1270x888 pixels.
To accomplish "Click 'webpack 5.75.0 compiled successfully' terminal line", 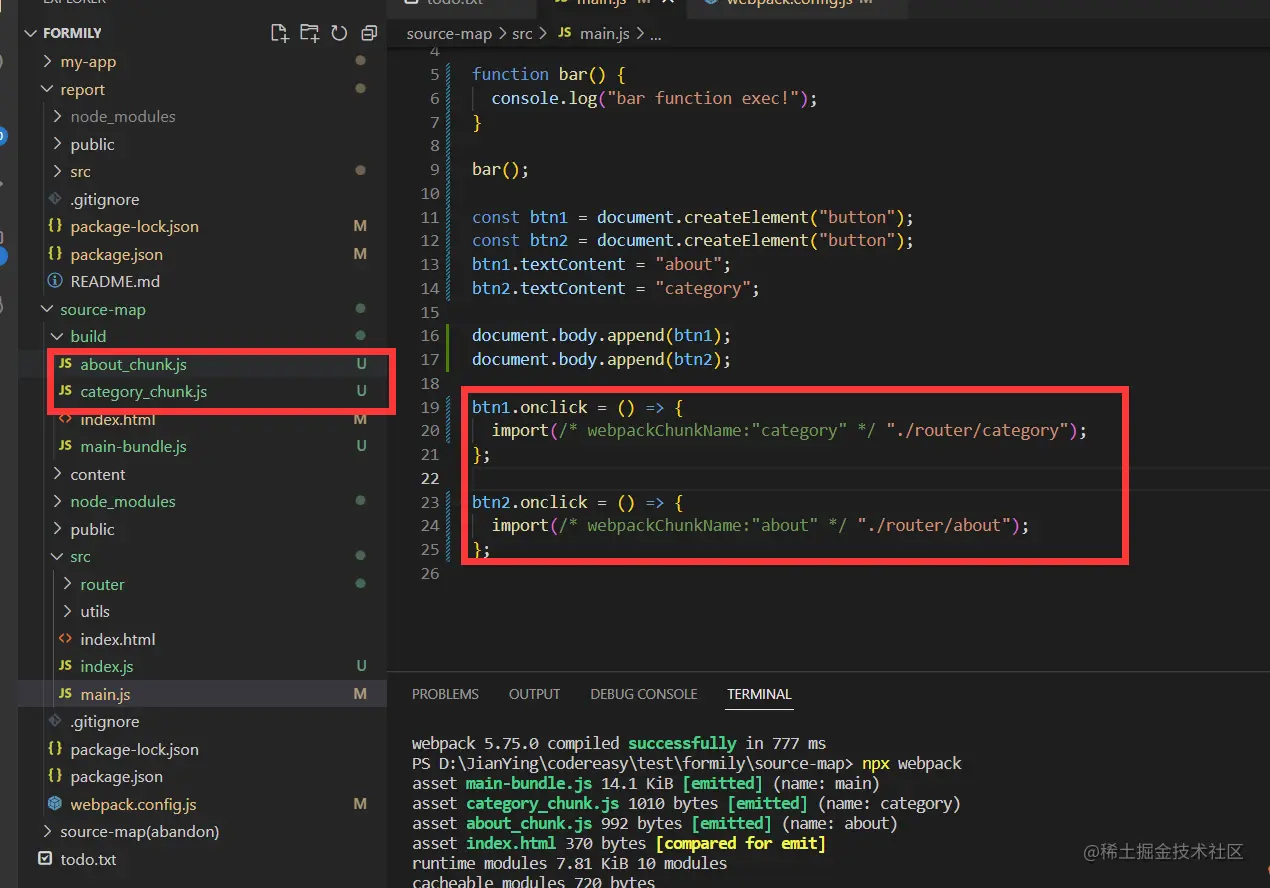I will tap(619, 743).
